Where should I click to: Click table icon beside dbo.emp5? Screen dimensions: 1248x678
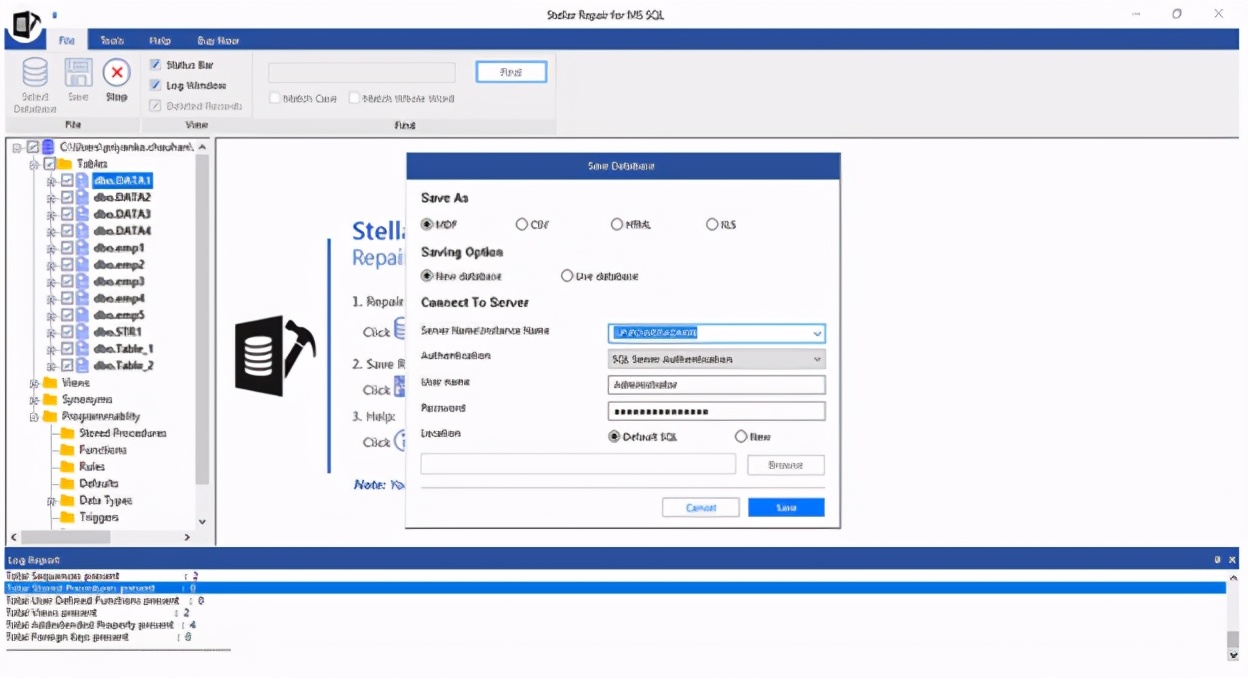[x=82, y=315]
